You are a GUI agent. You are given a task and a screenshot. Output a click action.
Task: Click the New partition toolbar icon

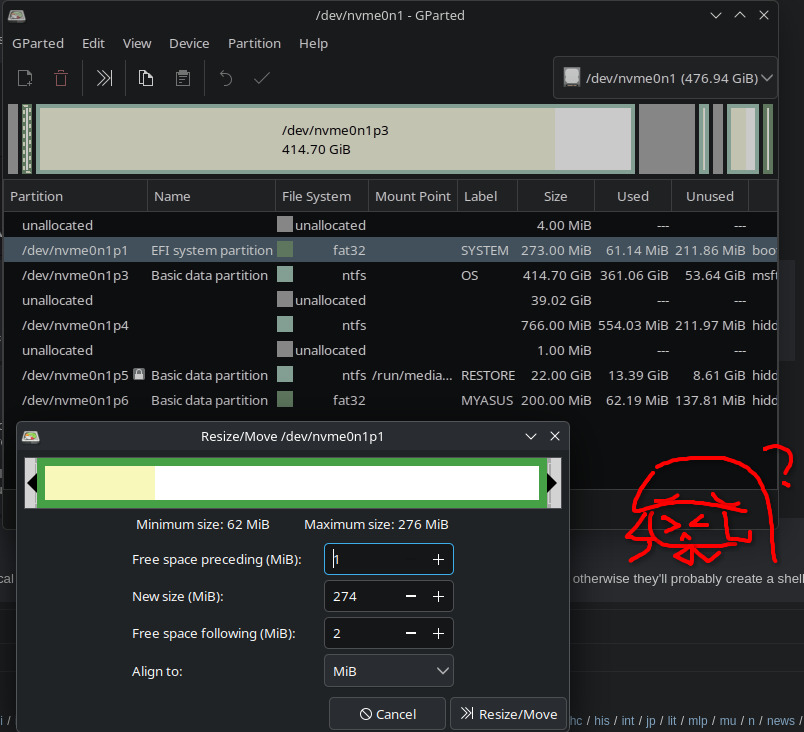[25, 78]
